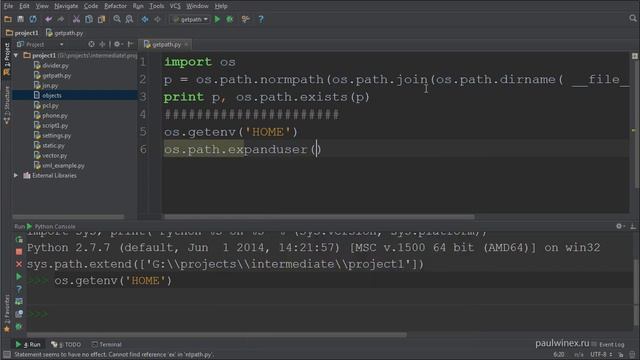Screen dimensions: 640x360
Task: Click project1 breadcrumb in navigation bar
Action: pyautogui.click(x=22, y=33)
